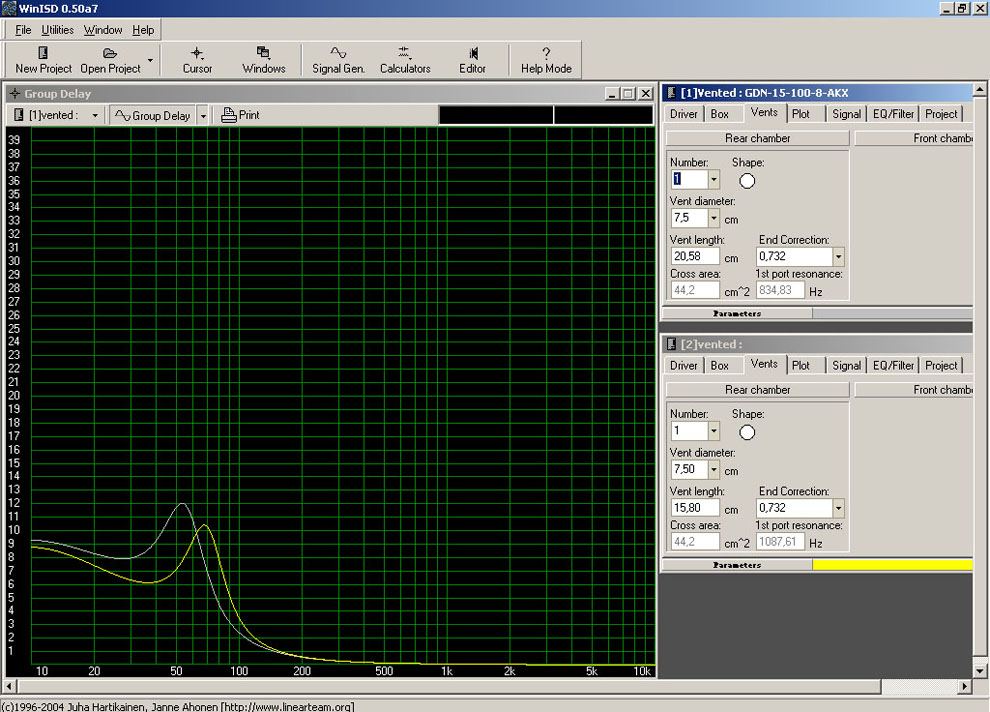
Task: Click the Vent length field in project 1
Action: point(694,256)
